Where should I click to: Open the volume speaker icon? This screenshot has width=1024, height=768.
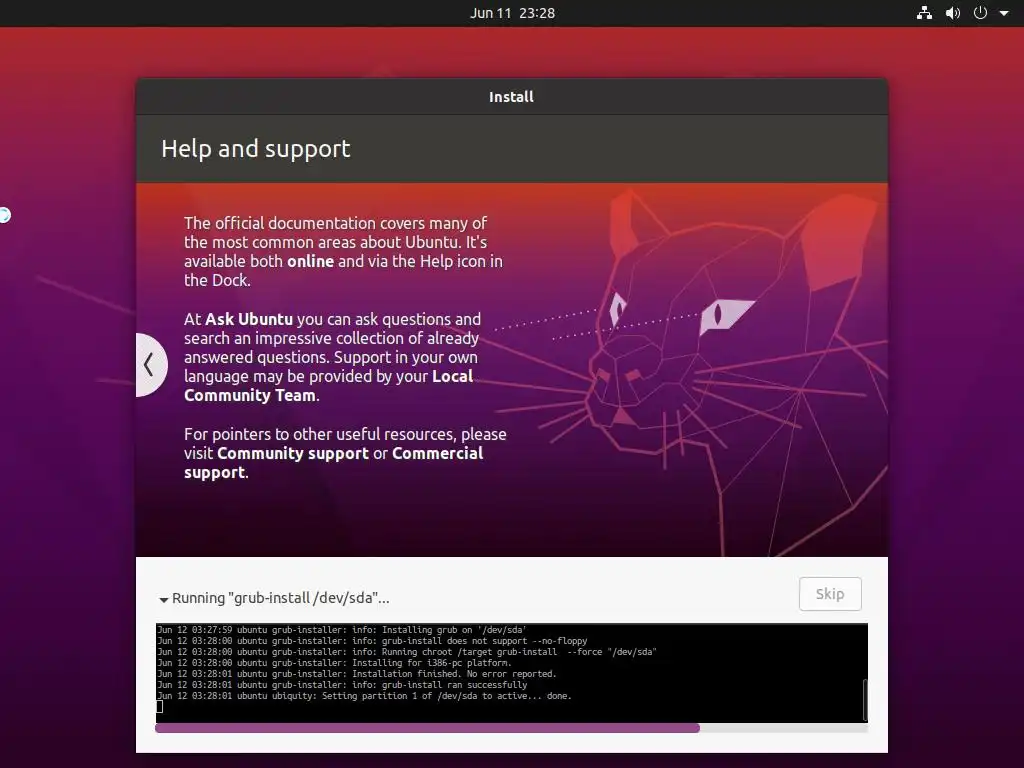click(953, 12)
